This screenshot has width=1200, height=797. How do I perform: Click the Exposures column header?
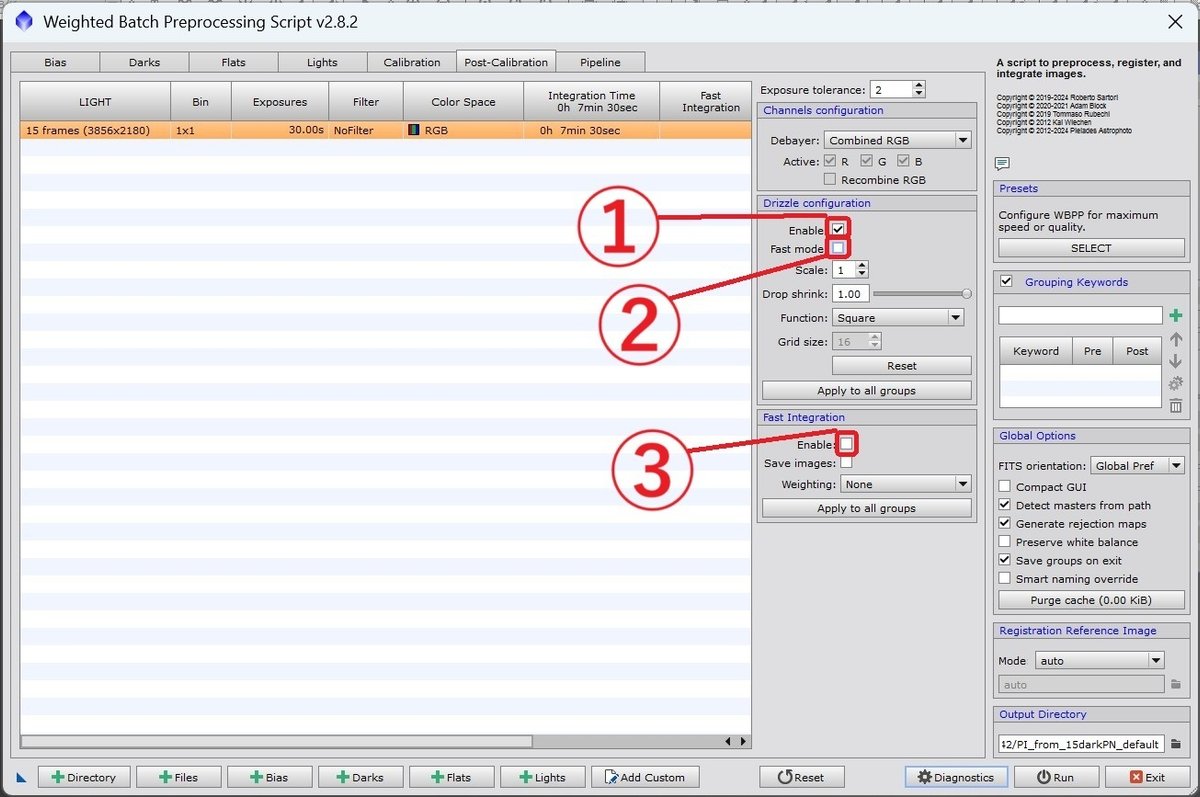[x=280, y=101]
